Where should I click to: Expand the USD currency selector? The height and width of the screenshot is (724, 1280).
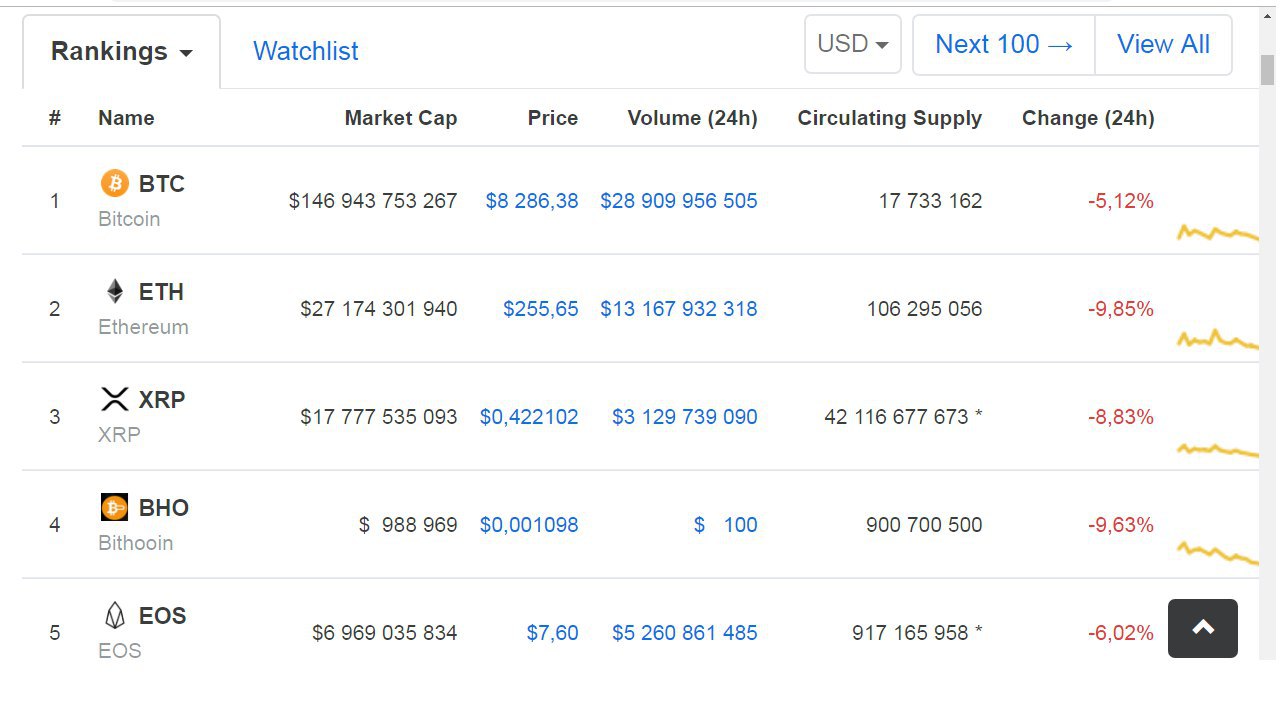point(852,44)
